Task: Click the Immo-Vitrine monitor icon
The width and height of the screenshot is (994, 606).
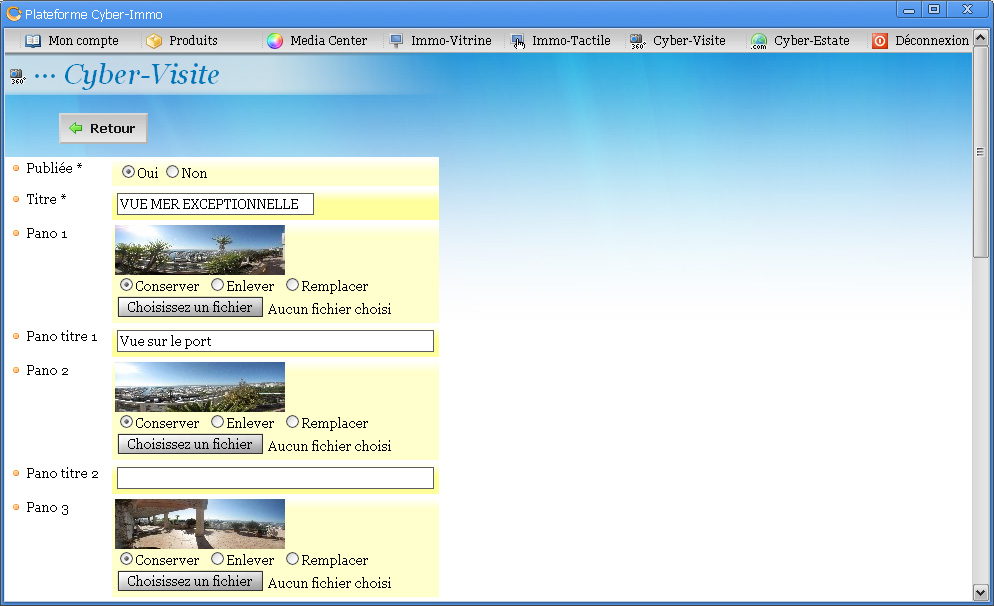Action: pos(396,41)
